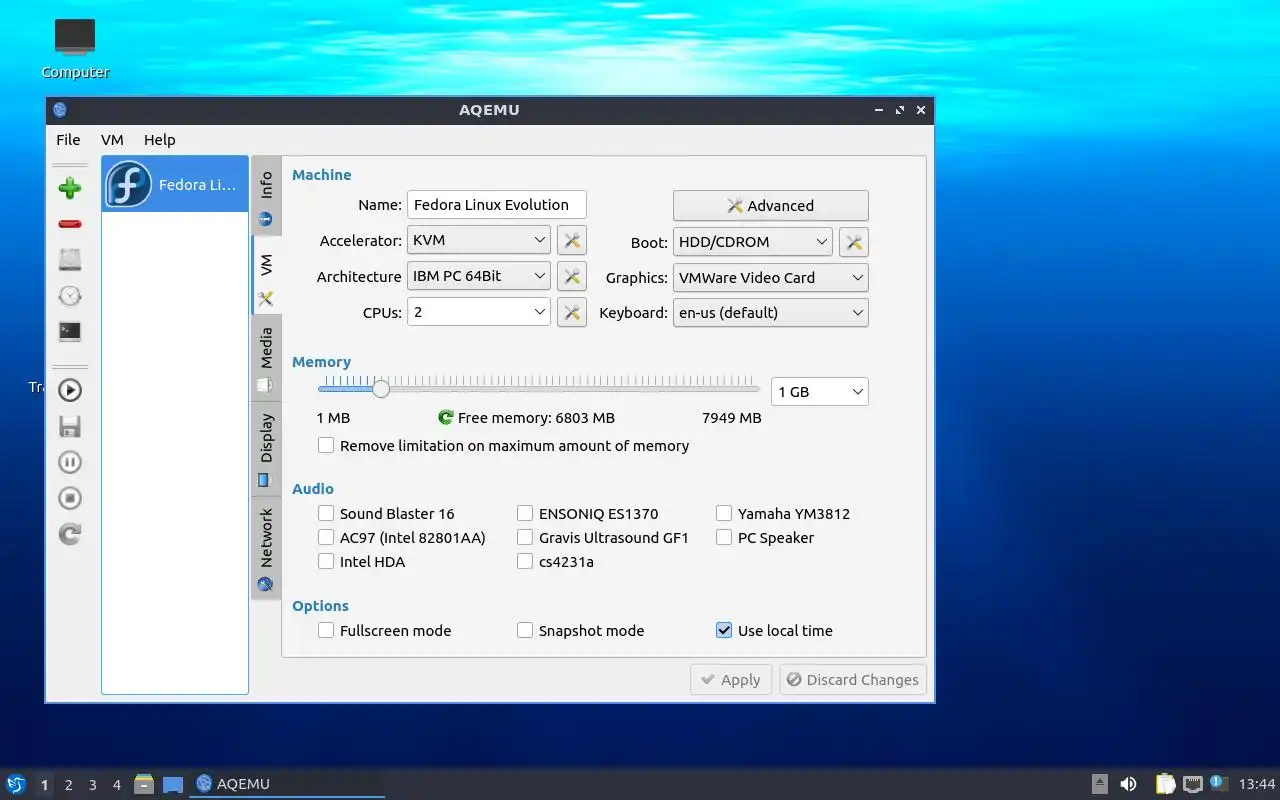Switch to the Network side tab
The image size is (1280, 800).
coord(266,548)
